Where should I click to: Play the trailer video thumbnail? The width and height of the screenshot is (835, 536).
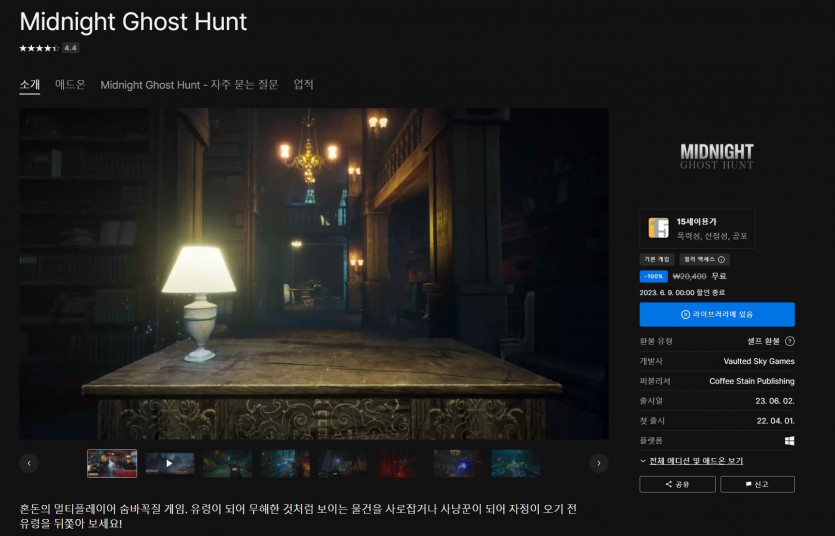pyautogui.click(x=169, y=463)
